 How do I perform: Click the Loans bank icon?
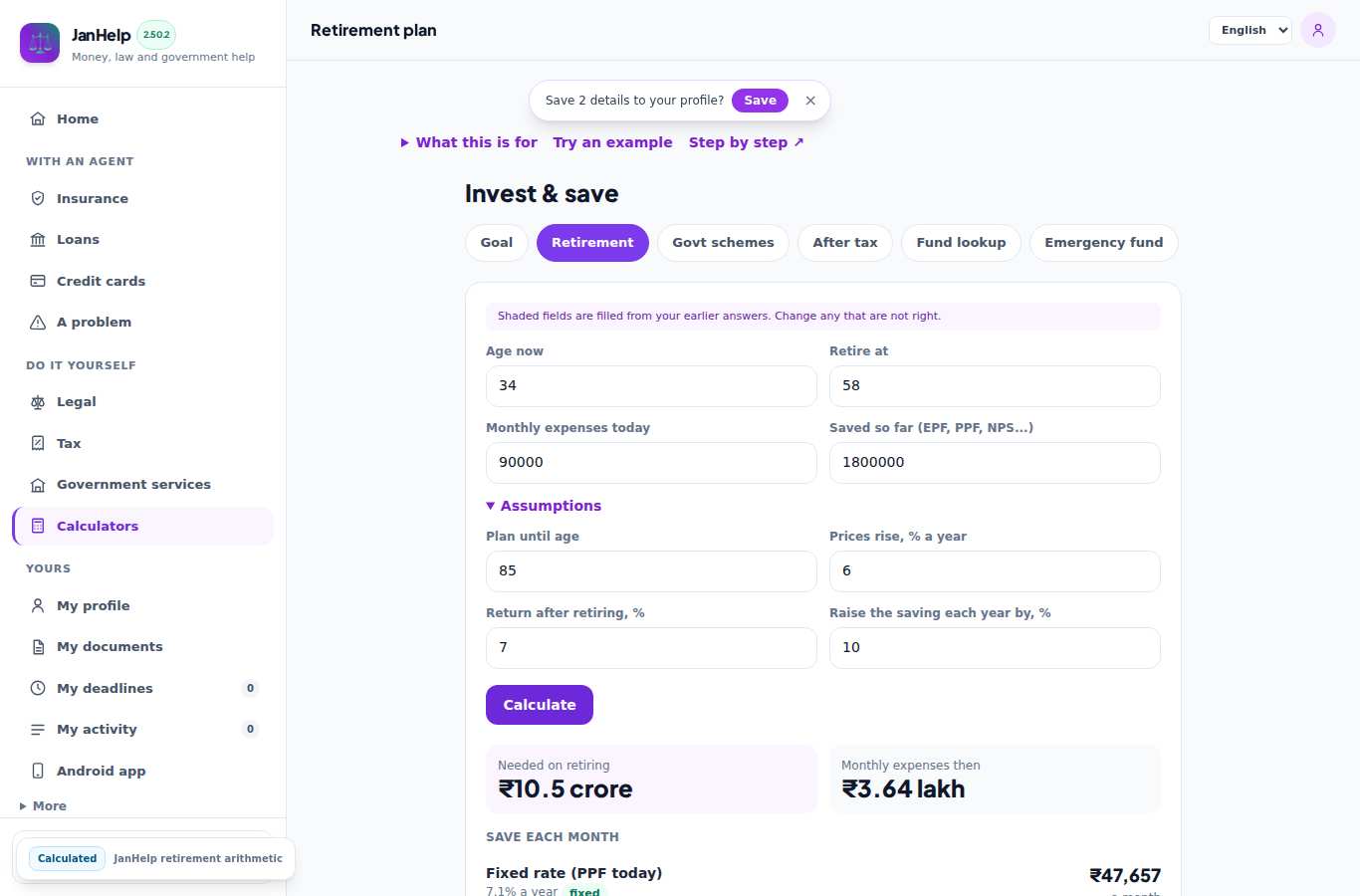click(x=38, y=239)
